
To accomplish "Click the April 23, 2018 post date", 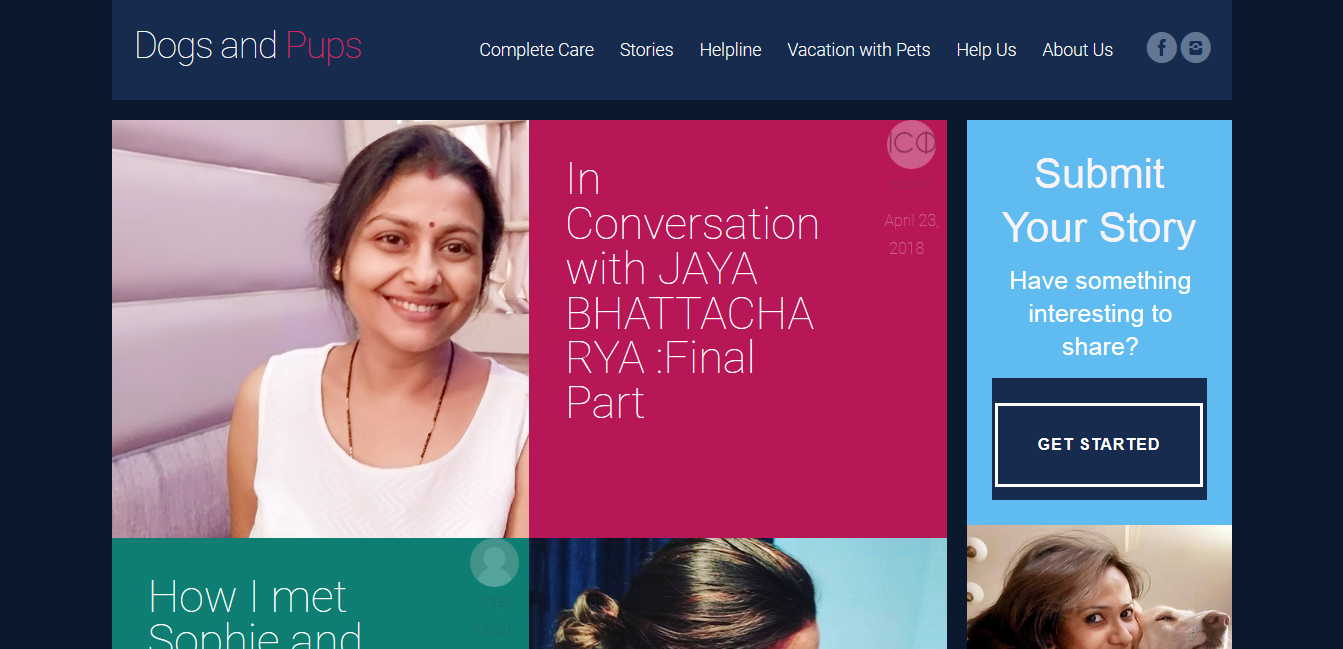I will click(x=910, y=234).
